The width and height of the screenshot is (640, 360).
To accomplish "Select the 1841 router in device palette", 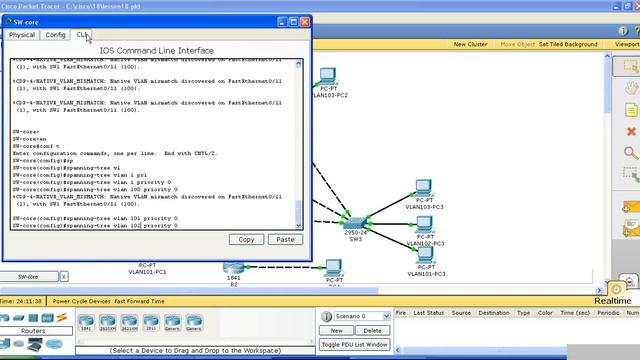I will pyautogui.click(x=86, y=322).
